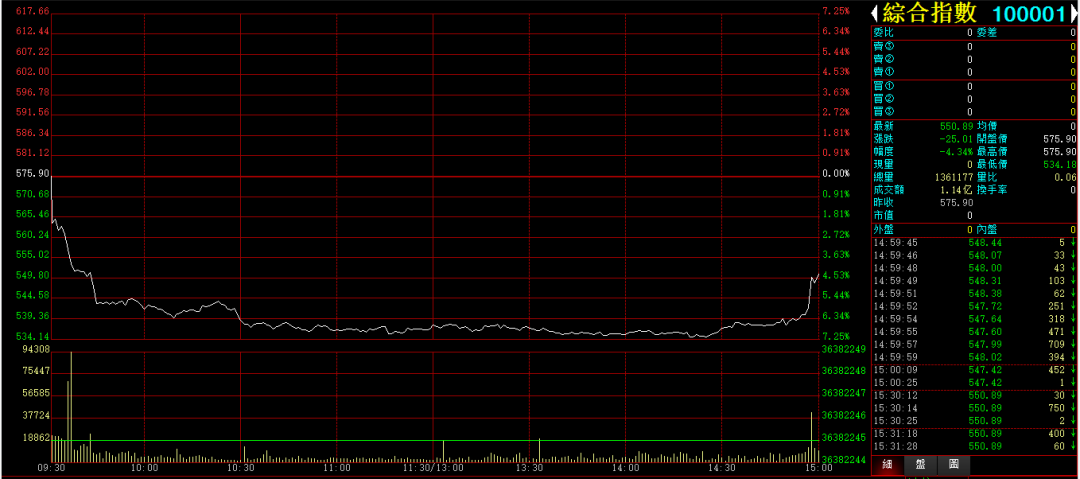
Task: Click the 09:30 time axis label
Action: 52,467
